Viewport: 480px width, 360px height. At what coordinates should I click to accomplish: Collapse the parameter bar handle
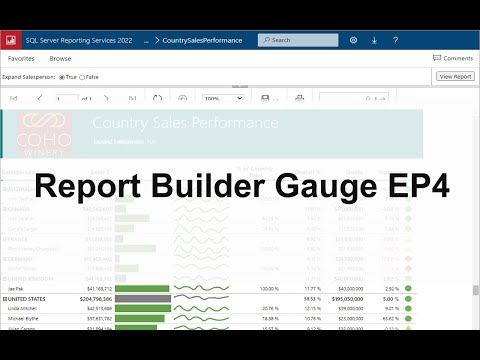(240, 86)
